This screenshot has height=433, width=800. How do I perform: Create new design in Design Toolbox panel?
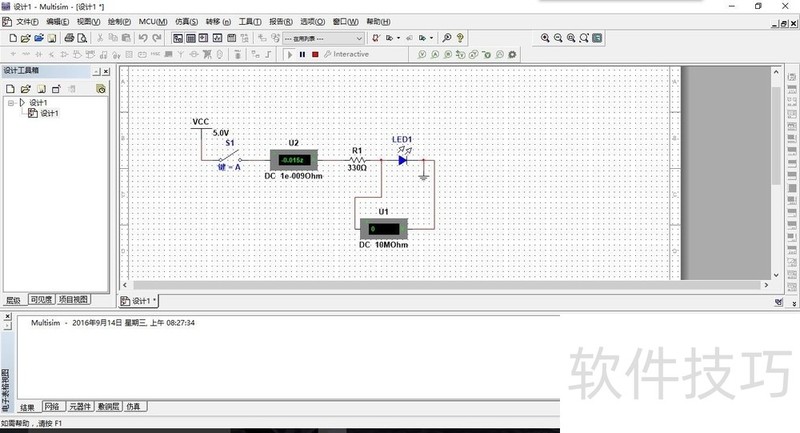(x=10, y=89)
